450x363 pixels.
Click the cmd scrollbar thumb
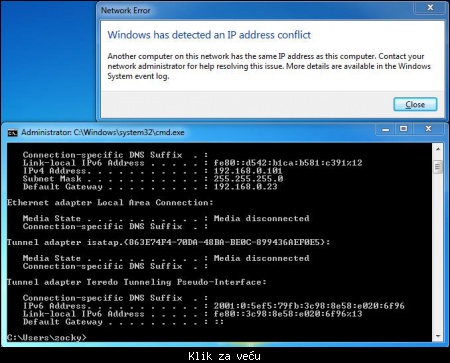[x=438, y=167]
